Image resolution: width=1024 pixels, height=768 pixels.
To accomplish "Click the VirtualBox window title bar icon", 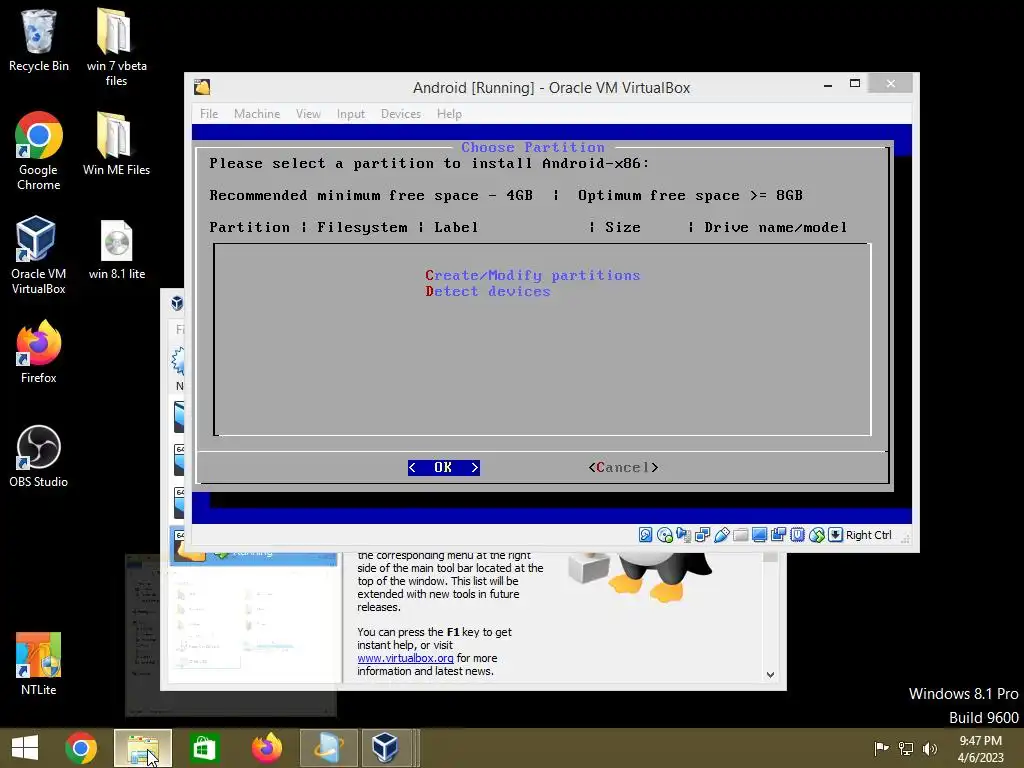I will [x=202, y=87].
